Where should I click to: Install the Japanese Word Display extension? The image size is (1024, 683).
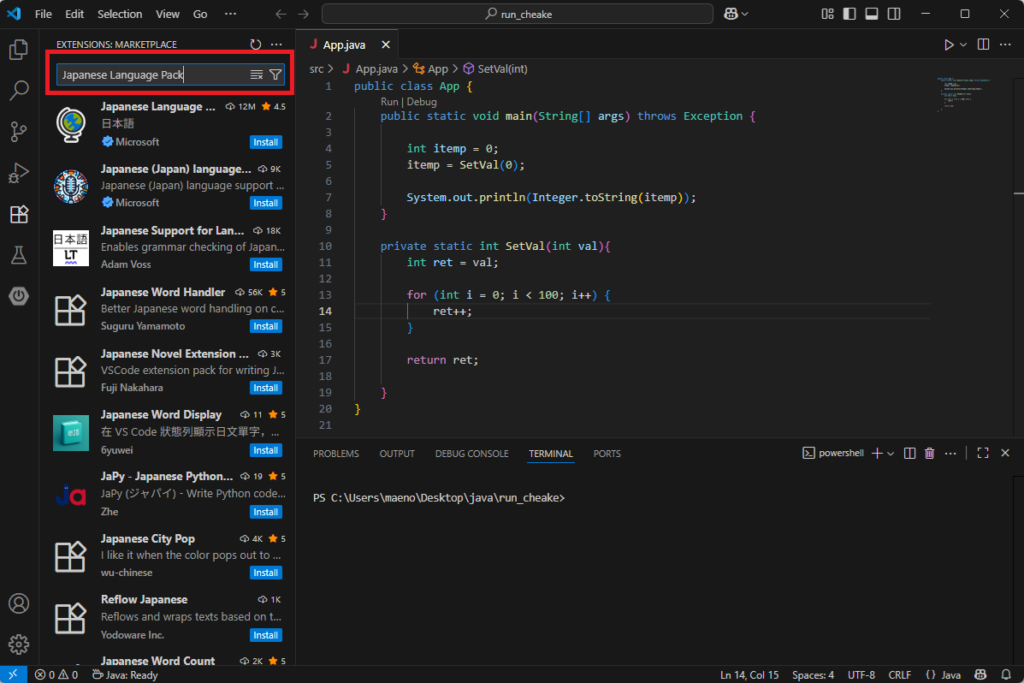266,450
